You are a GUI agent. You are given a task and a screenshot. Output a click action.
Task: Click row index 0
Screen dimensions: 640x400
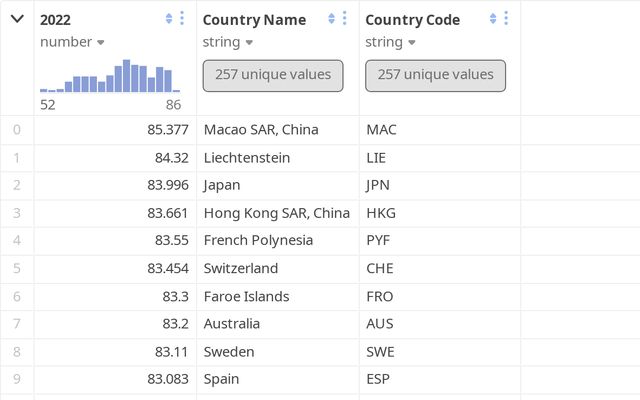(x=17, y=130)
